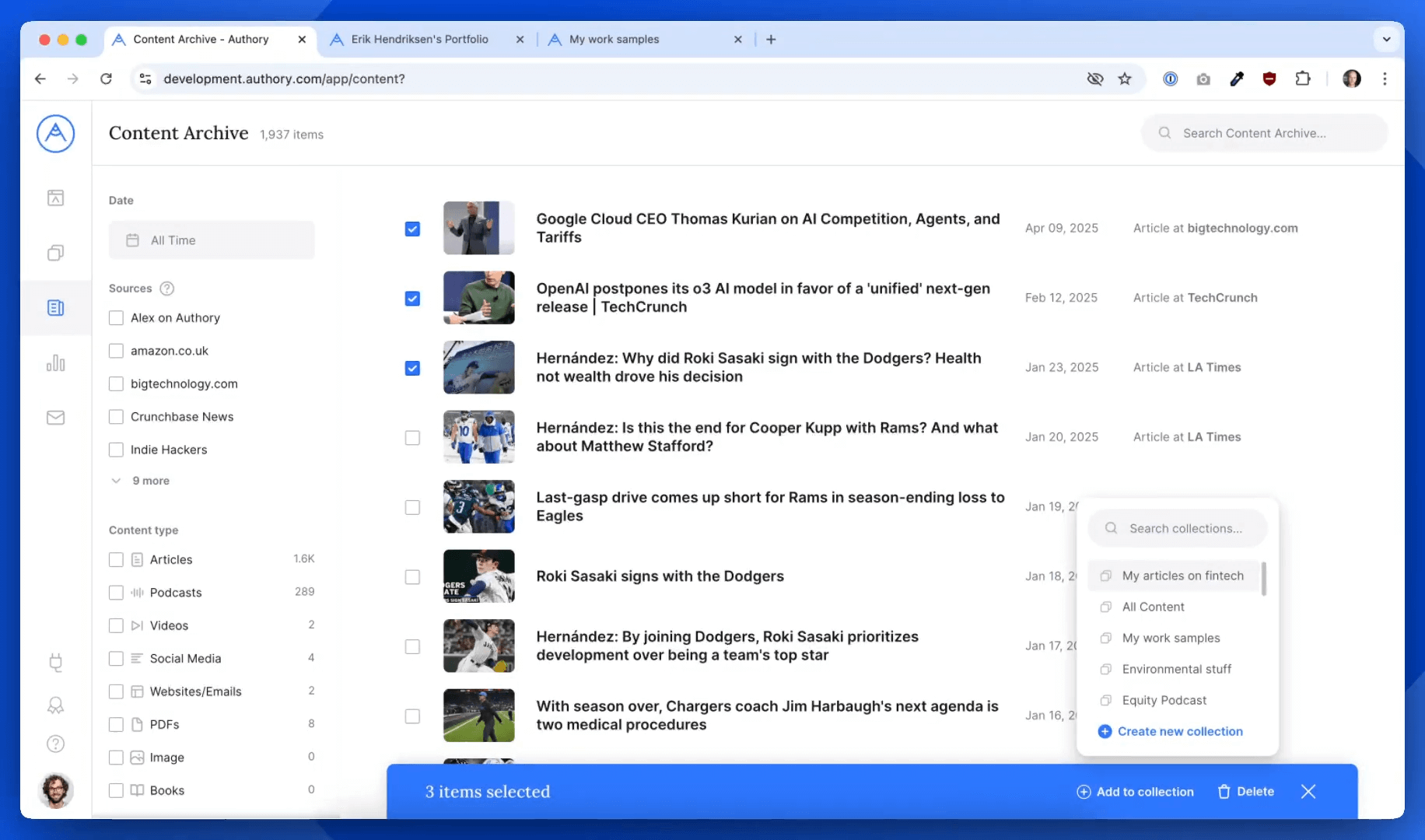The height and width of the screenshot is (840, 1425).
Task: Open a new browser tab
Action: coord(771,40)
